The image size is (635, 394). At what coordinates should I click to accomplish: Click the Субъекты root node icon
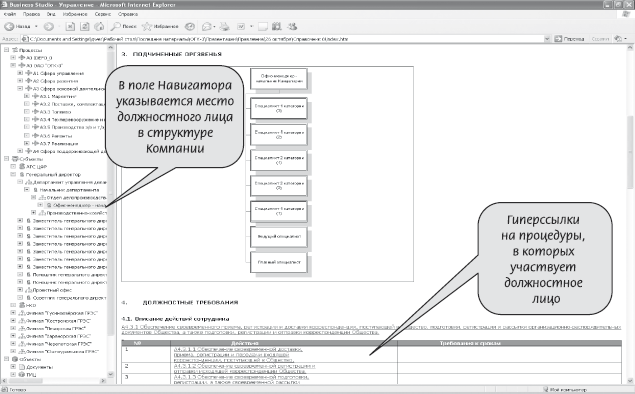[x=15, y=159]
